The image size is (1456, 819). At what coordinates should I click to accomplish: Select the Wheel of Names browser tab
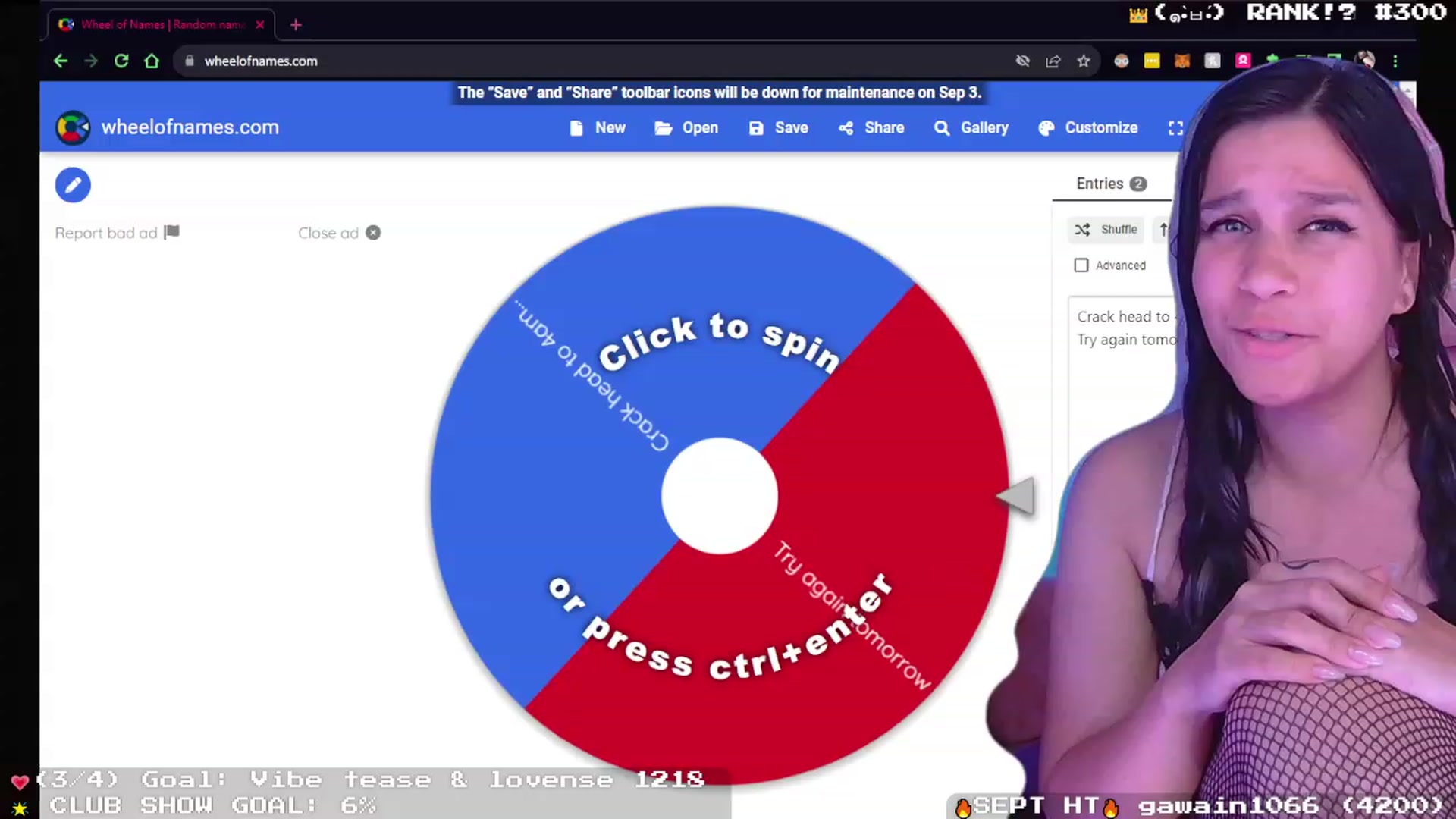161,24
